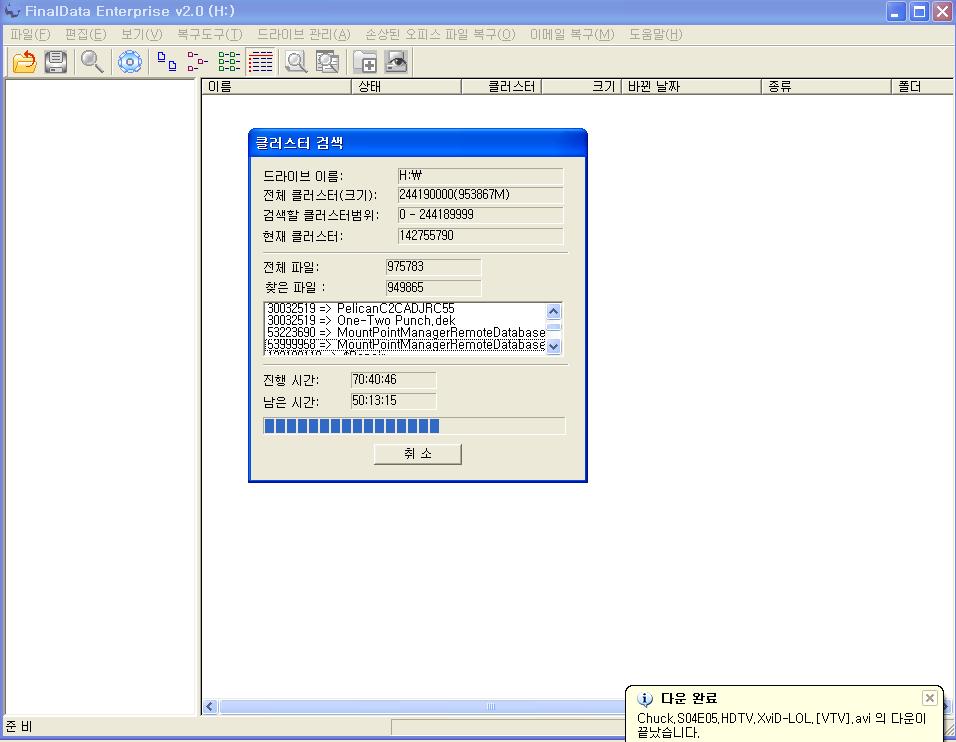Minimize the FinalData Enterprise window
956x742 pixels.
click(x=896, y=12)
